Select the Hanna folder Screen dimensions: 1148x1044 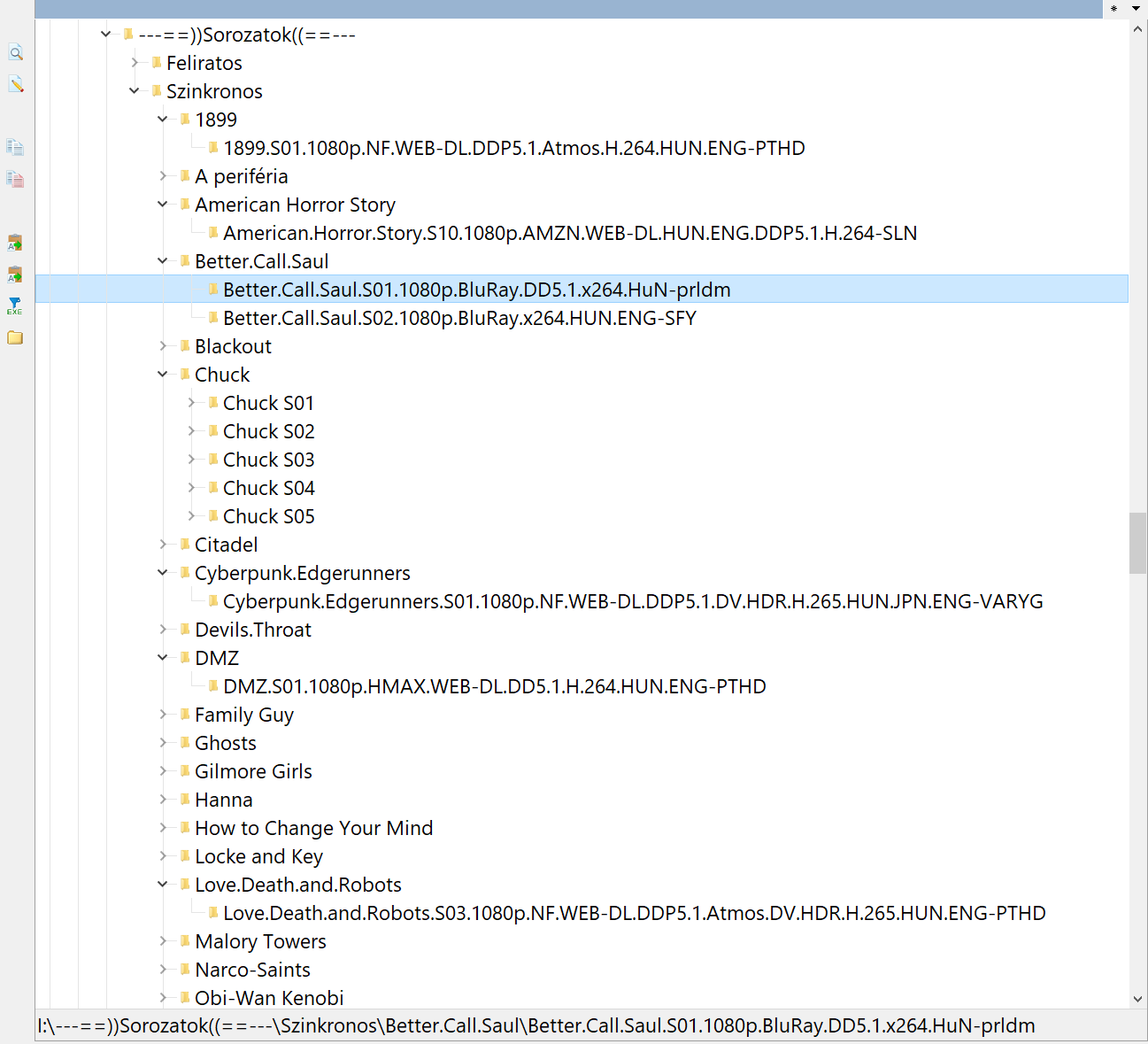coord(224,800)
